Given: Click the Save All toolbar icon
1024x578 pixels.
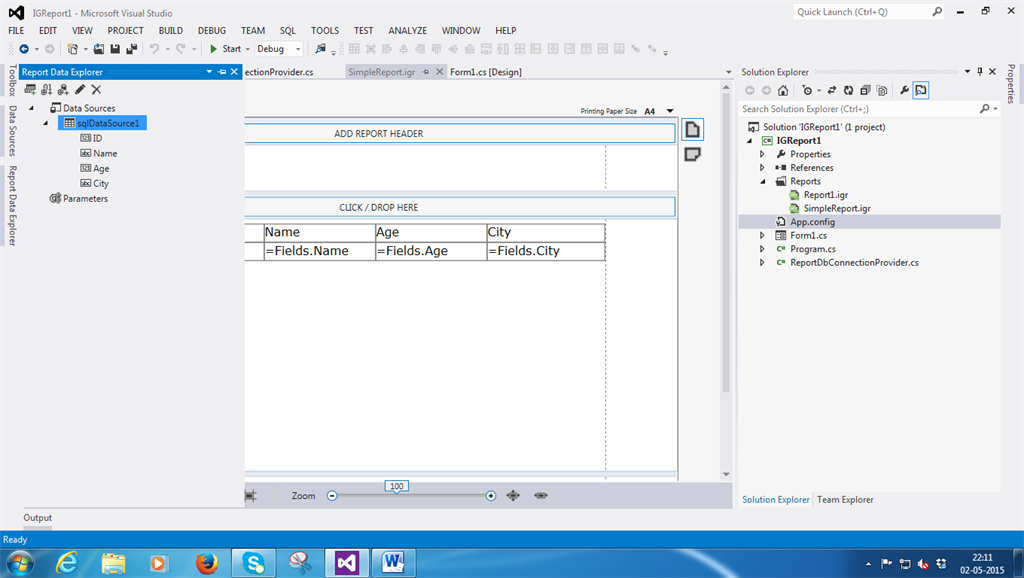Looking at the screenshot, I should (x=132, y=49).
